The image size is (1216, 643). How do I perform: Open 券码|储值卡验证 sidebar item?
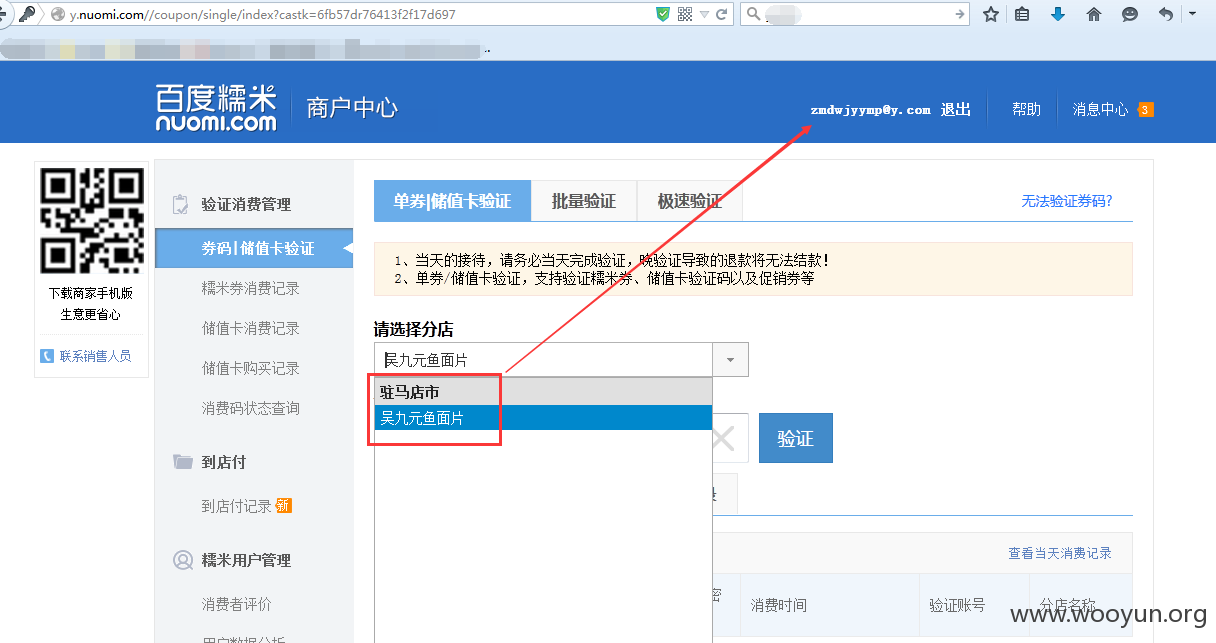(254, 248)
